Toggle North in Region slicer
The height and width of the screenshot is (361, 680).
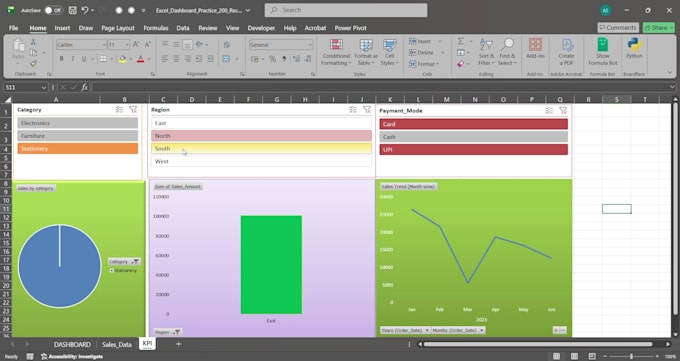(262, 136)
